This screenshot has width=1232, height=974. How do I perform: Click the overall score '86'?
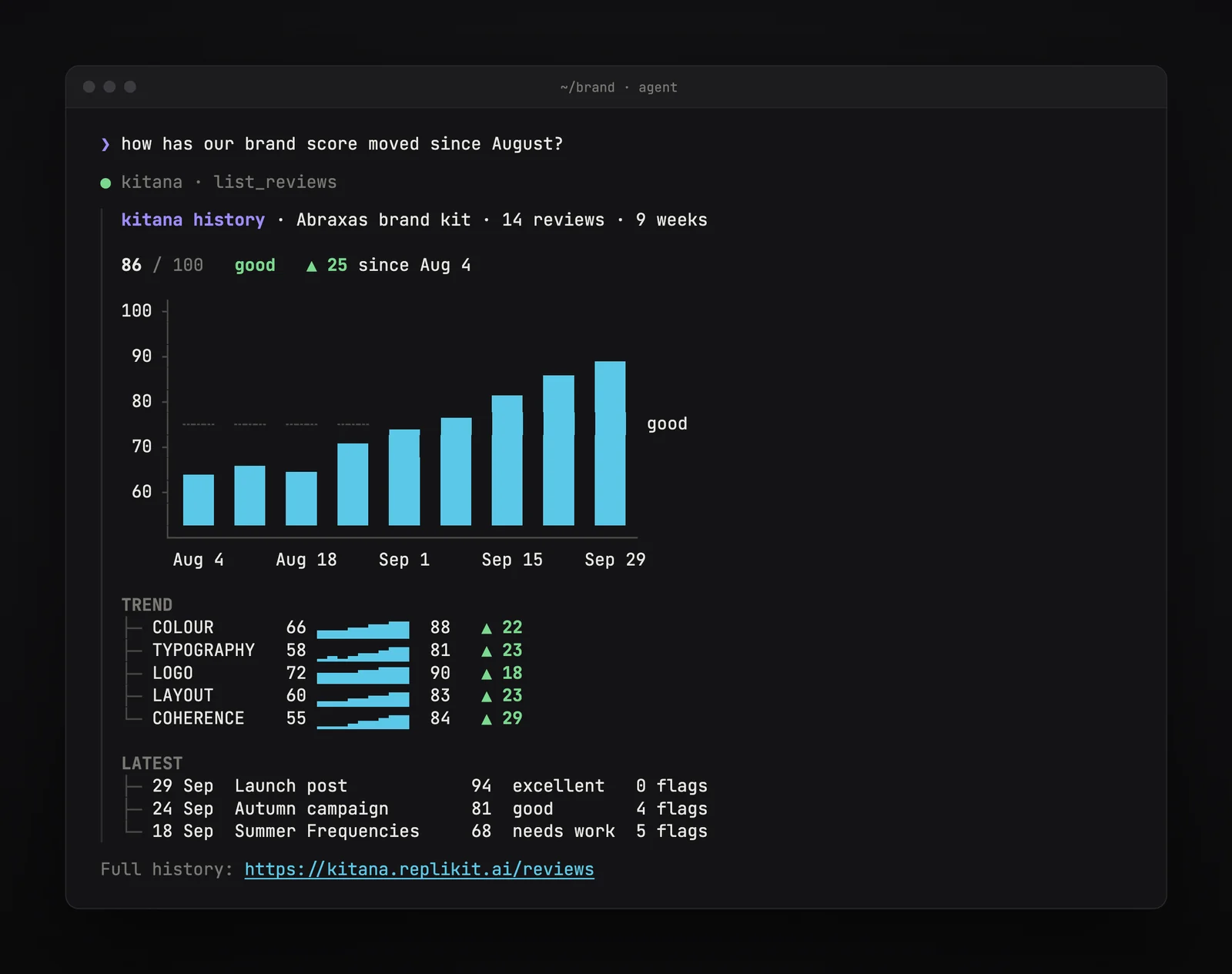coord(132,266)
